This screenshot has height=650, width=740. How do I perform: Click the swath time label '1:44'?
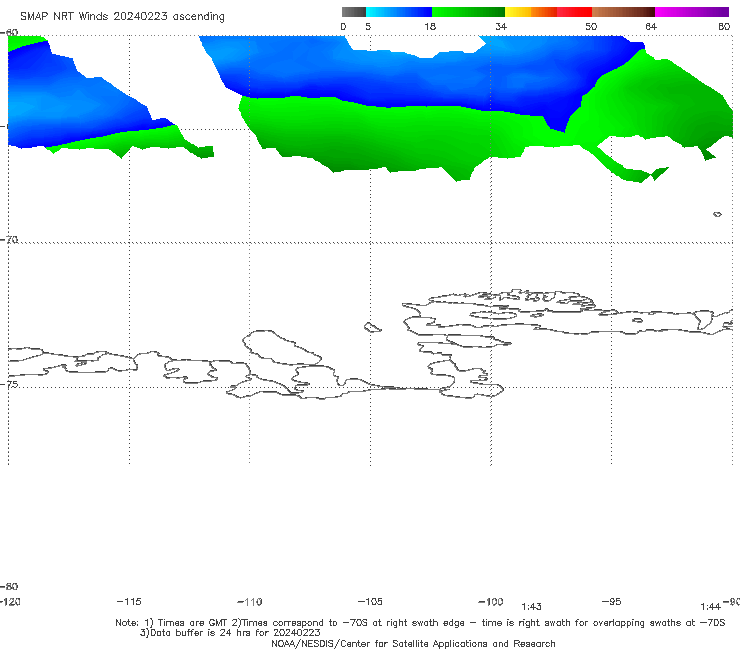(710, 607)
